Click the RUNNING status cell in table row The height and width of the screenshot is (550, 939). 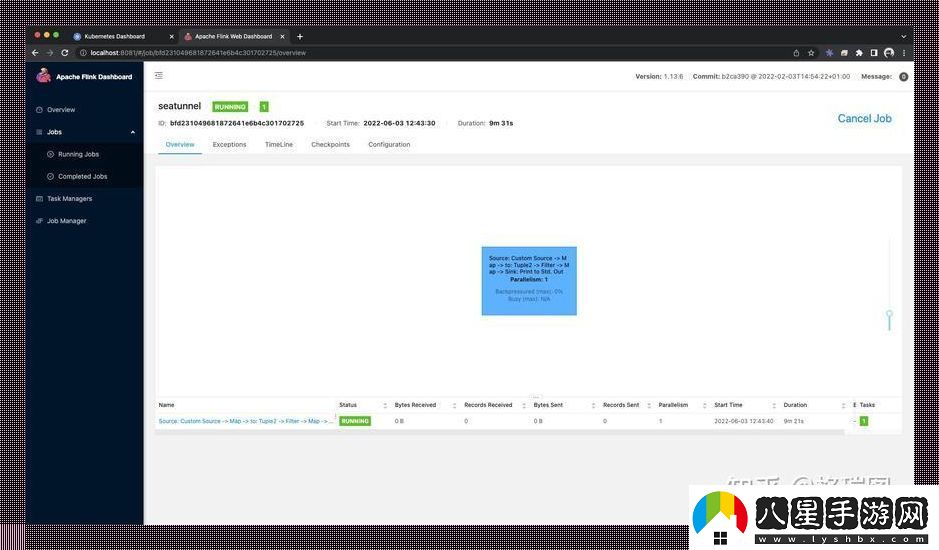[x=355, y=421]
